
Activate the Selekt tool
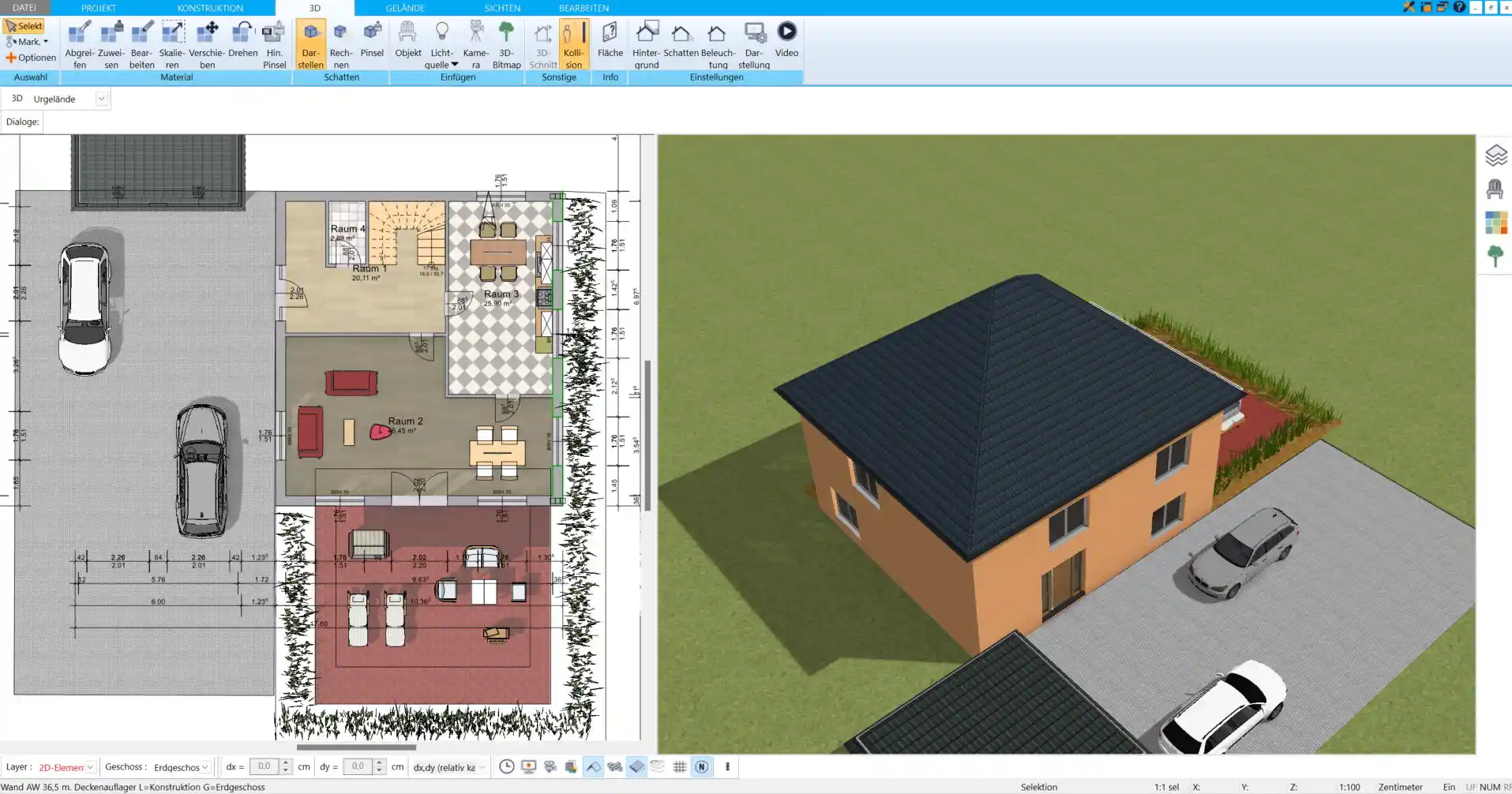pos(24,26)
